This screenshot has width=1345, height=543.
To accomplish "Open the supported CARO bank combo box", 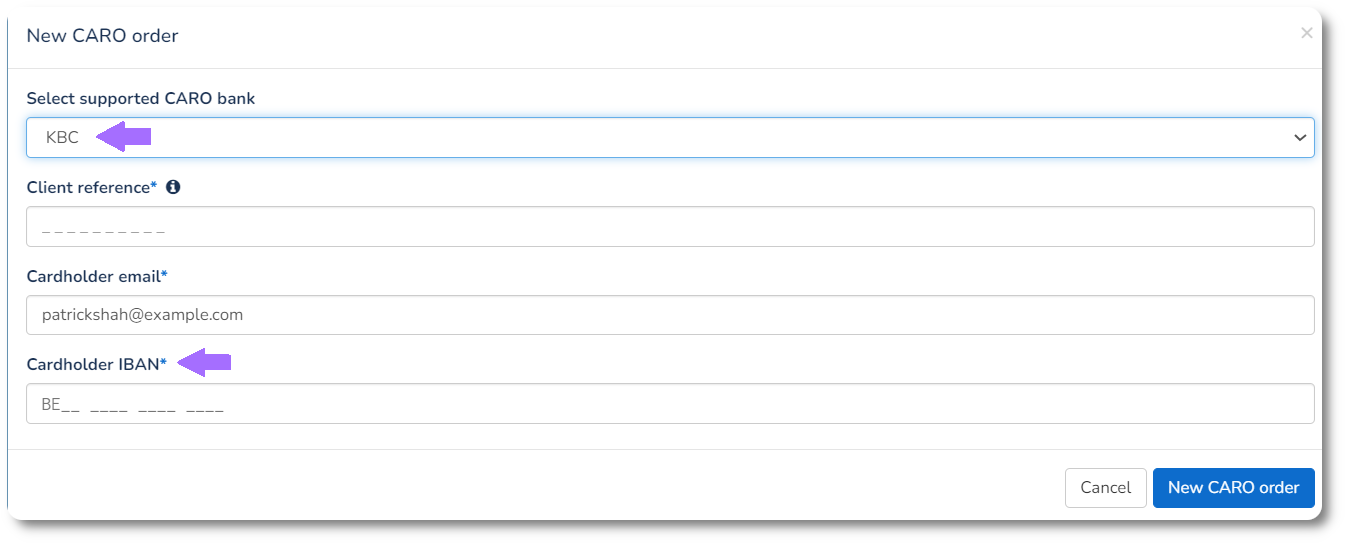I will tap(670, 138).
